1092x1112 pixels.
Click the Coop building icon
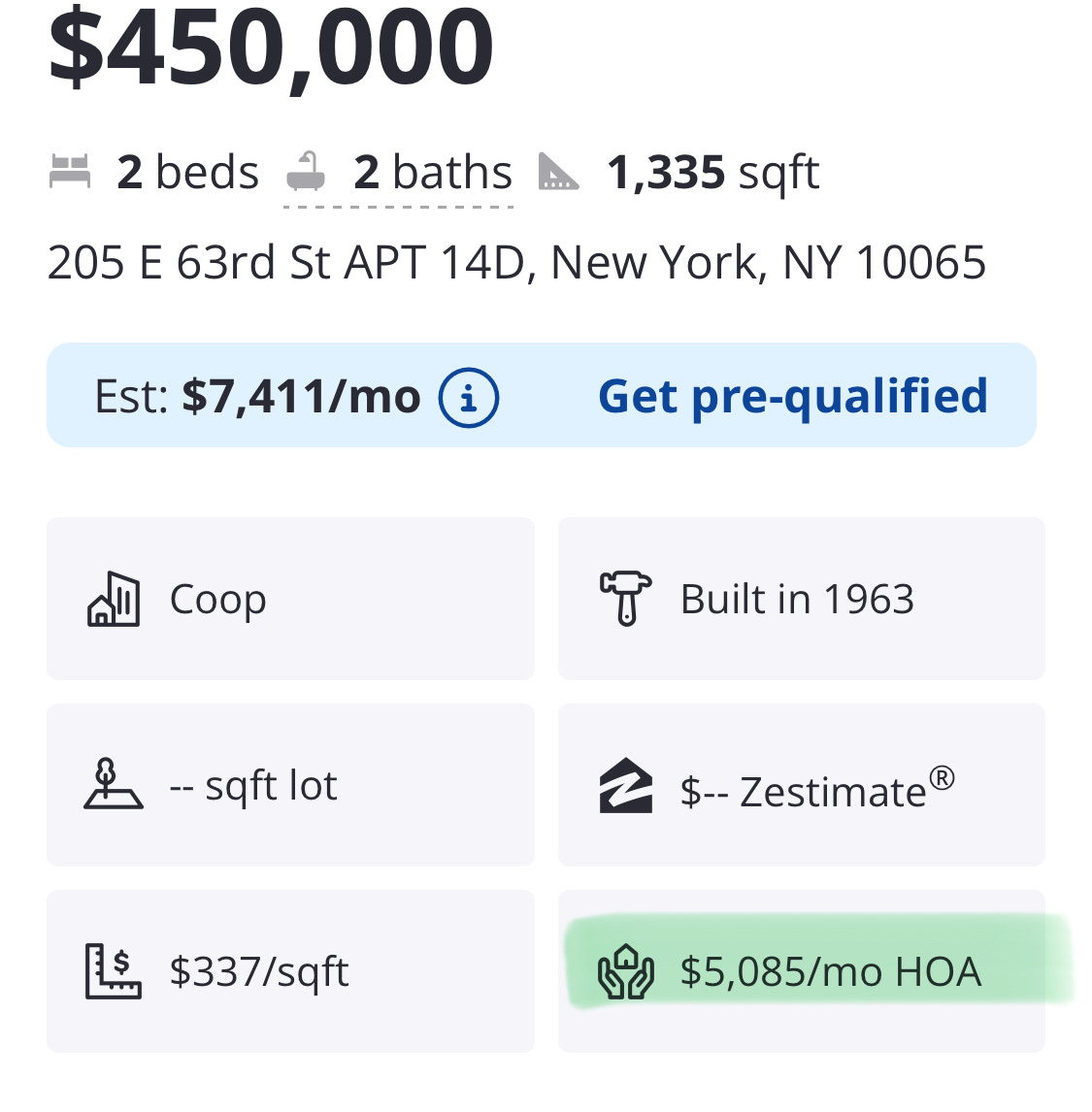[114, 600]
